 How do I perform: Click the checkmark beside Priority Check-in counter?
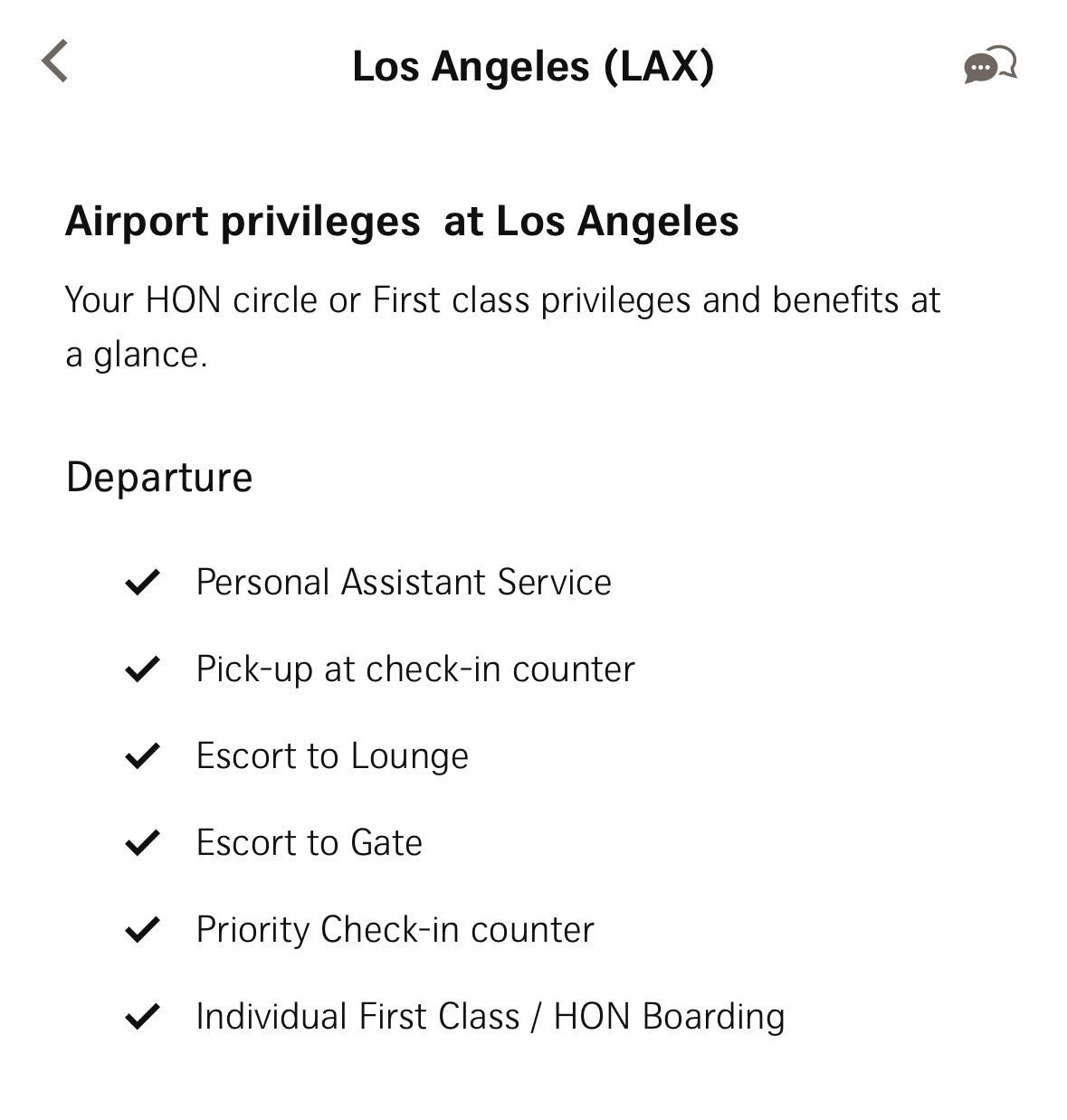coord(142,930)
